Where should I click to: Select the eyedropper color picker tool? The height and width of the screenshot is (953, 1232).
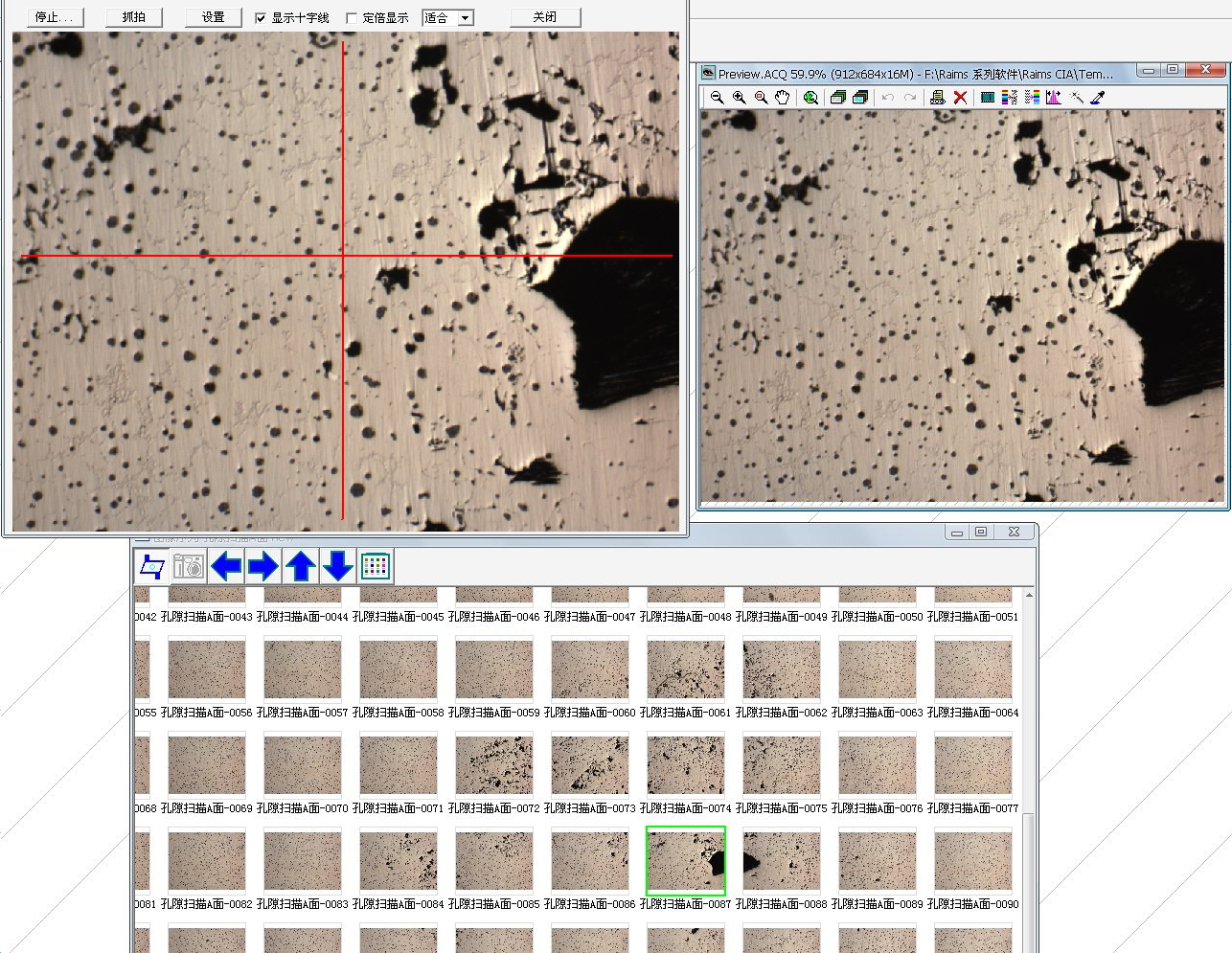coord(1098,98)
